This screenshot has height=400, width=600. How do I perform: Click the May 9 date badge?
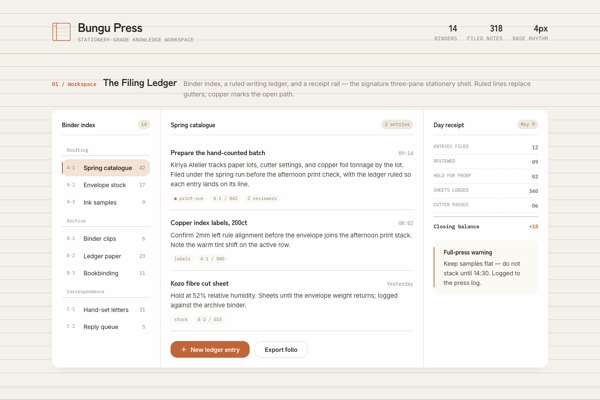(x=528, y=124)
